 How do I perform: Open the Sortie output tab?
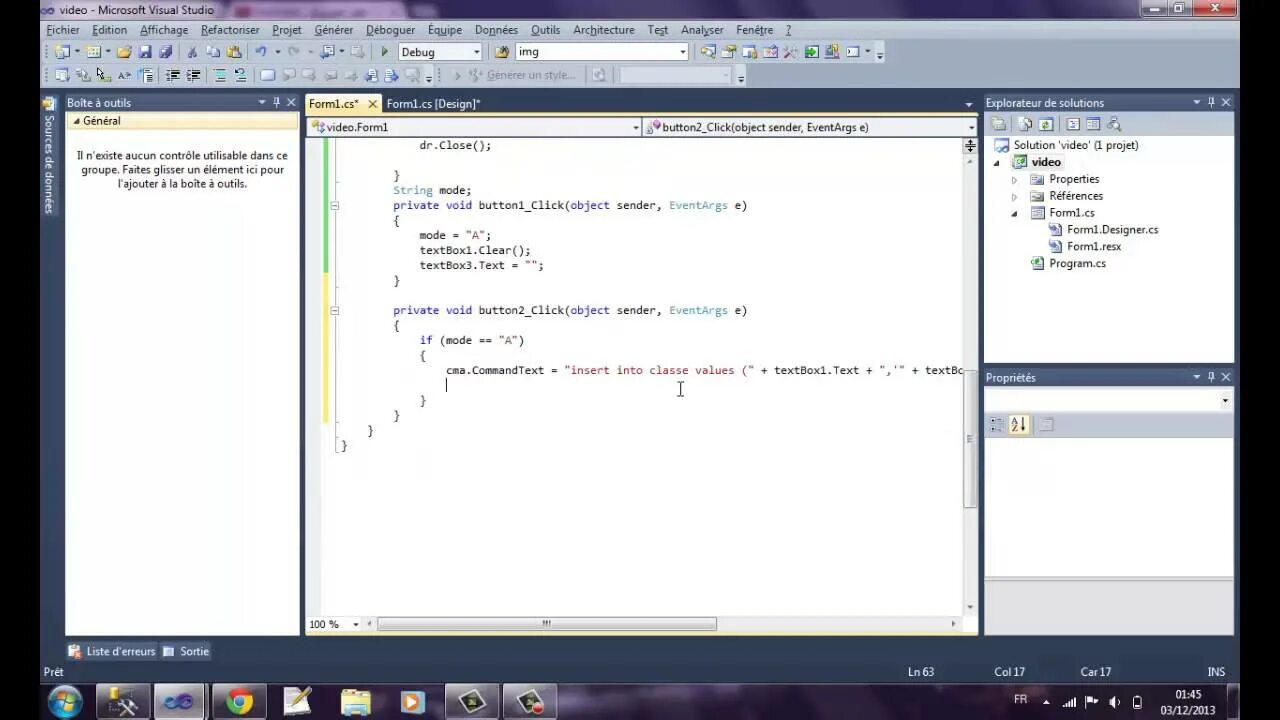click(186, 651)
